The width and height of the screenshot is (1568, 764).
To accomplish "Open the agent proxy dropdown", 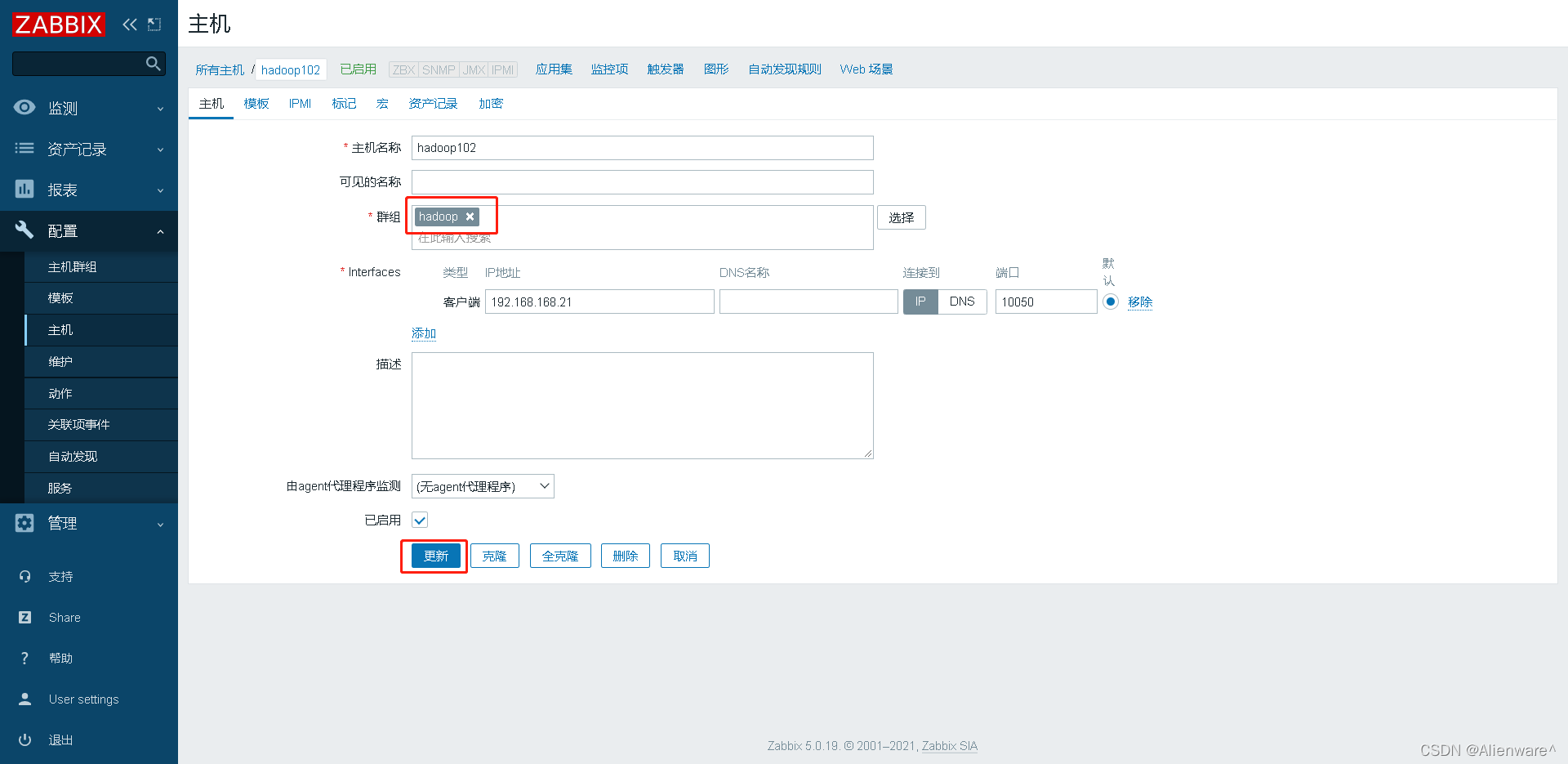I will point(483,486).
